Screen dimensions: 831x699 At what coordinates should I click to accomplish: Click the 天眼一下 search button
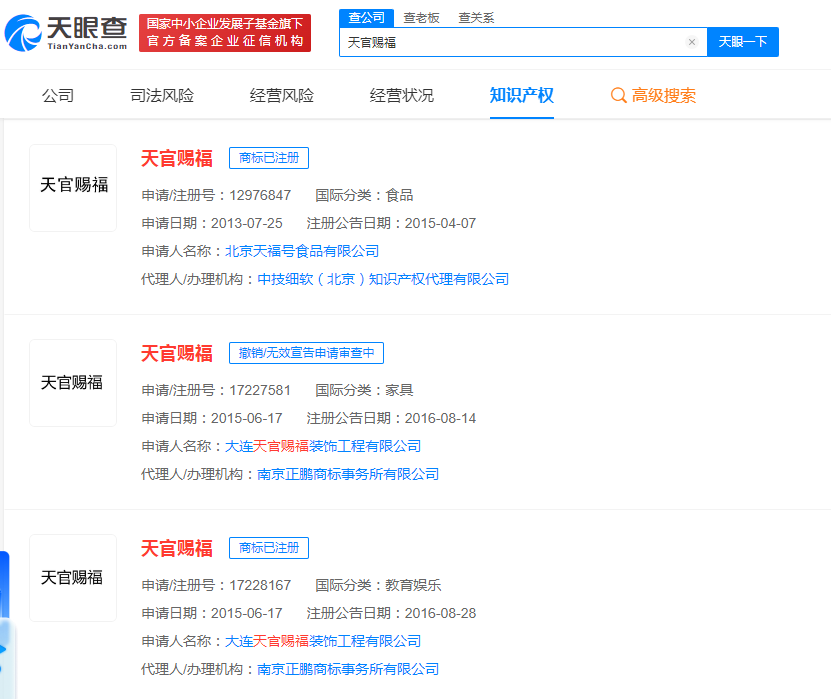tap(742, 42)
